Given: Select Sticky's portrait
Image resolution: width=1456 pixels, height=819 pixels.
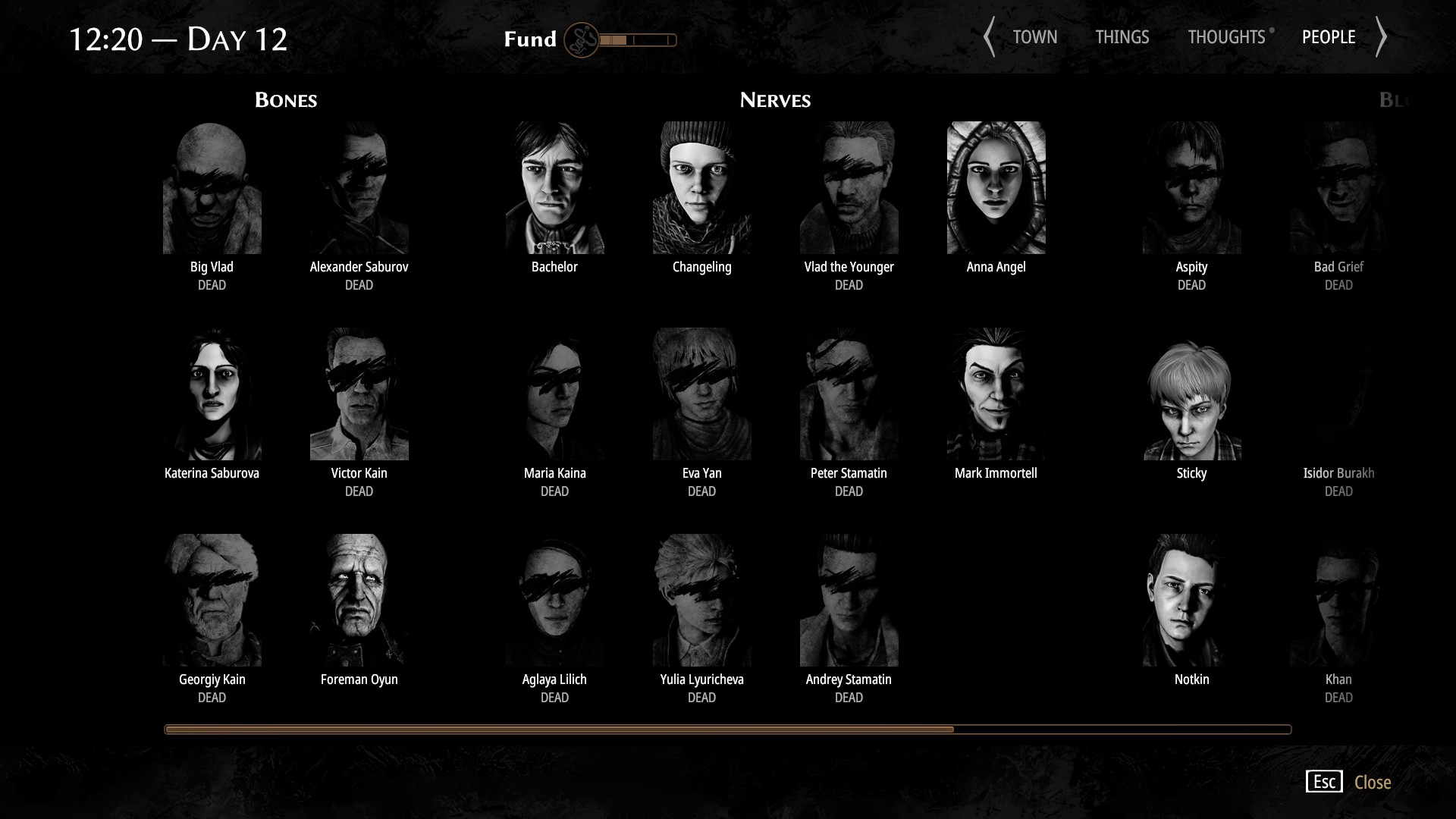Looking at the screenshot, I should (x=1192, y=394).
